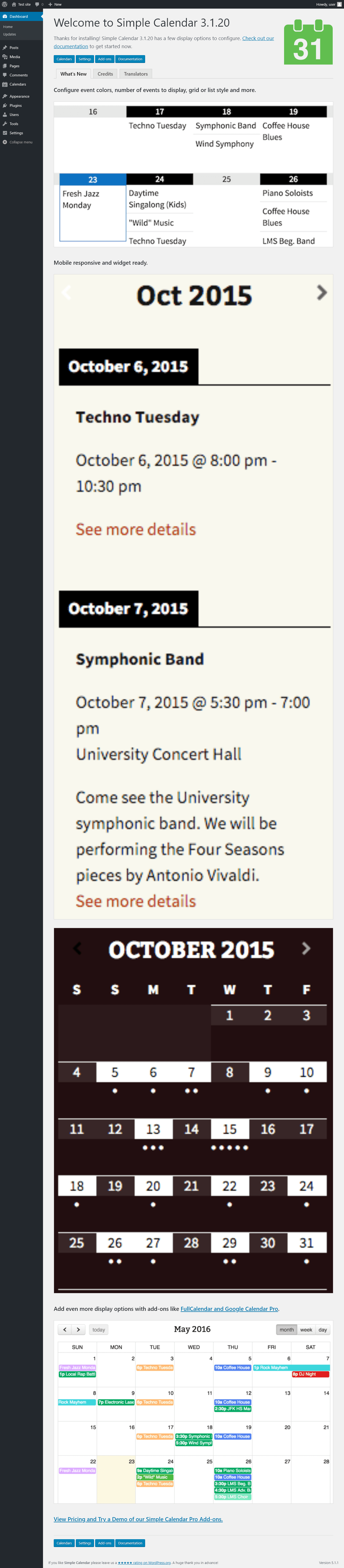Open the WordPress logo menu
Image resolution: width=344 pixels, height=1568 pixels.
[x=4, y=4]
